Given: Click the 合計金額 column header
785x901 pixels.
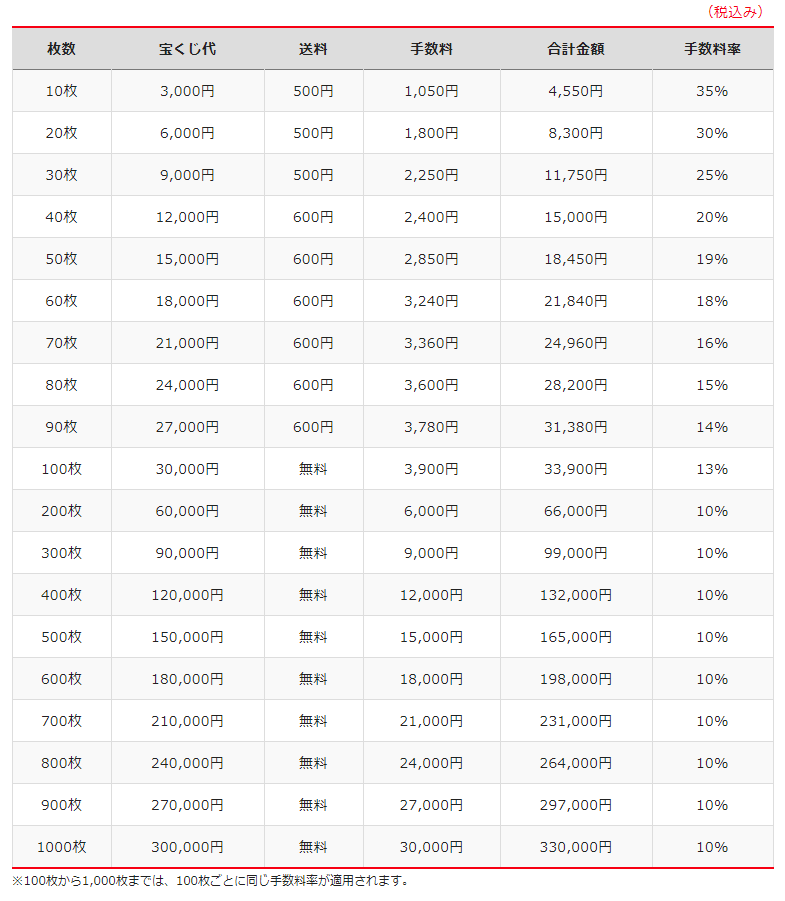Looking at the screenshot, I should 576,49.
